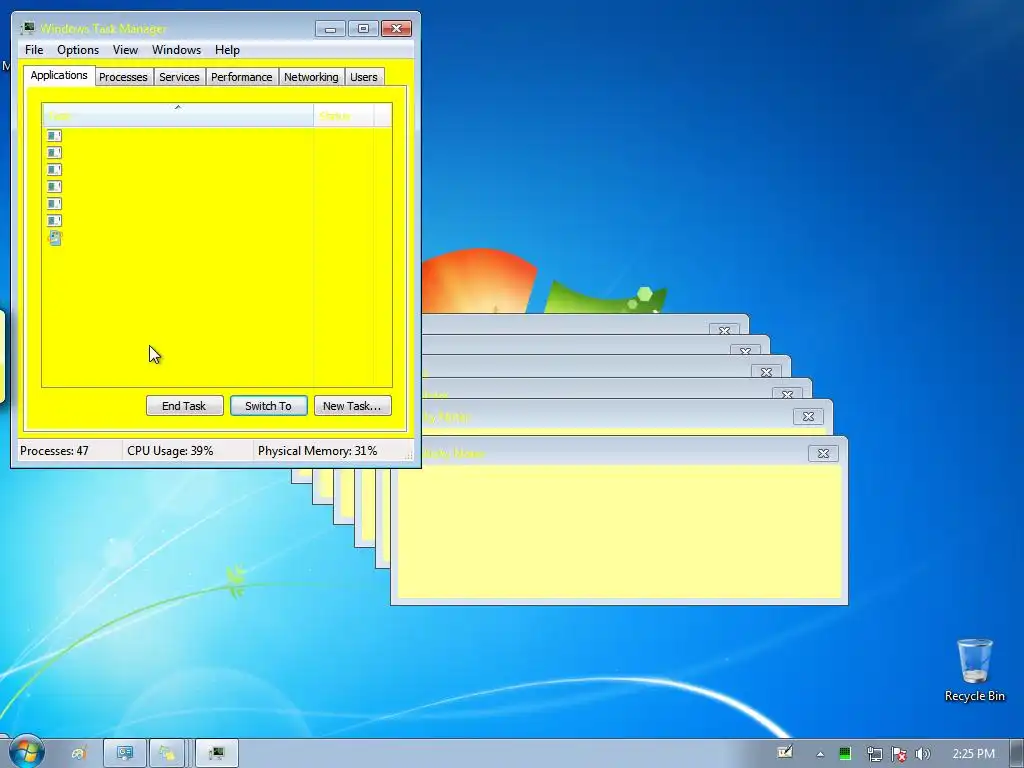The height and width of the screenshot is (768, 1024).
Task: Click inside the front Sticky Notes yellow area
Action: [619, 531]
